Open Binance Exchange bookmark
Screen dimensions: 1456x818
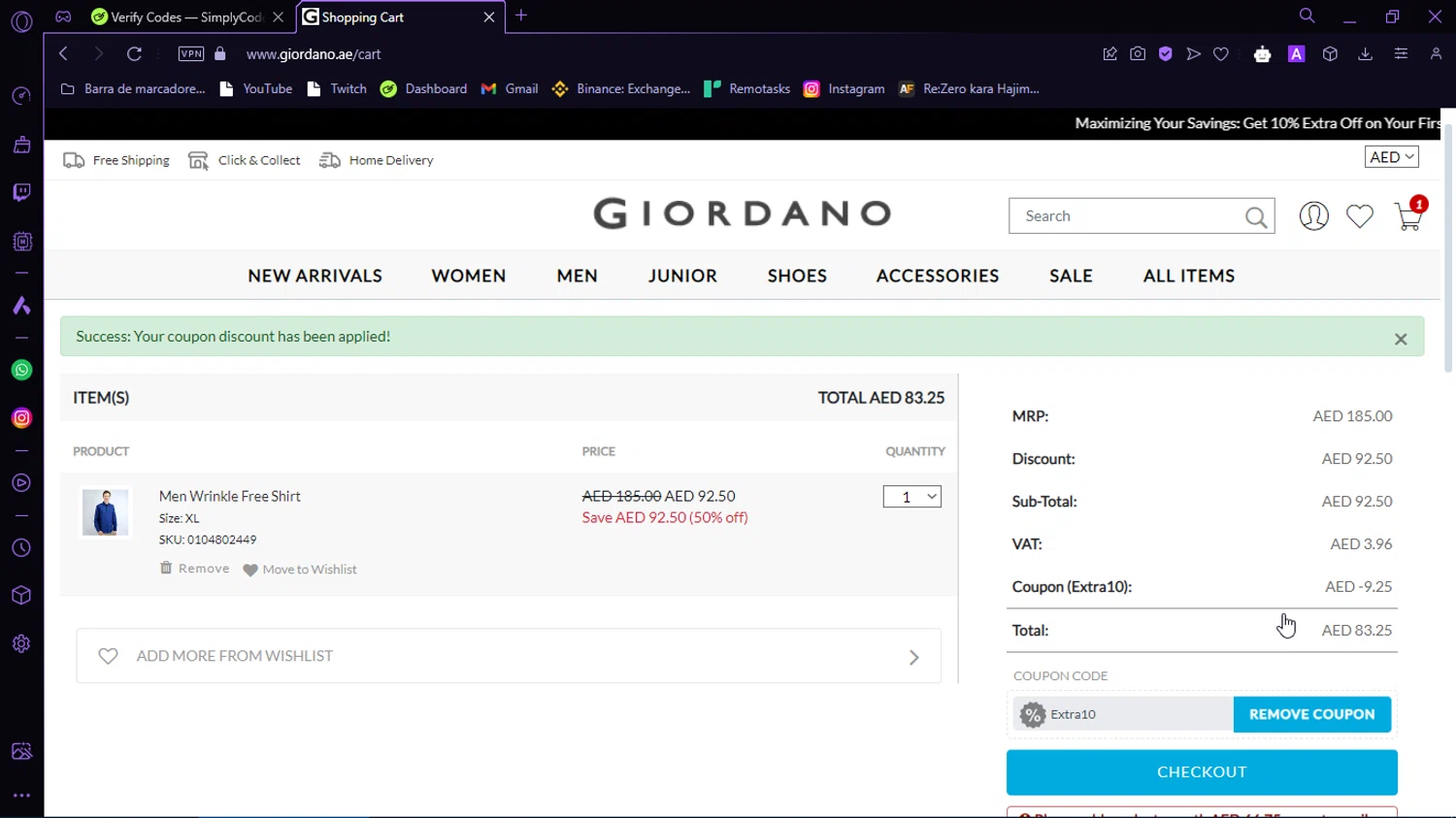pyautogui.click(x=621, y=88)
